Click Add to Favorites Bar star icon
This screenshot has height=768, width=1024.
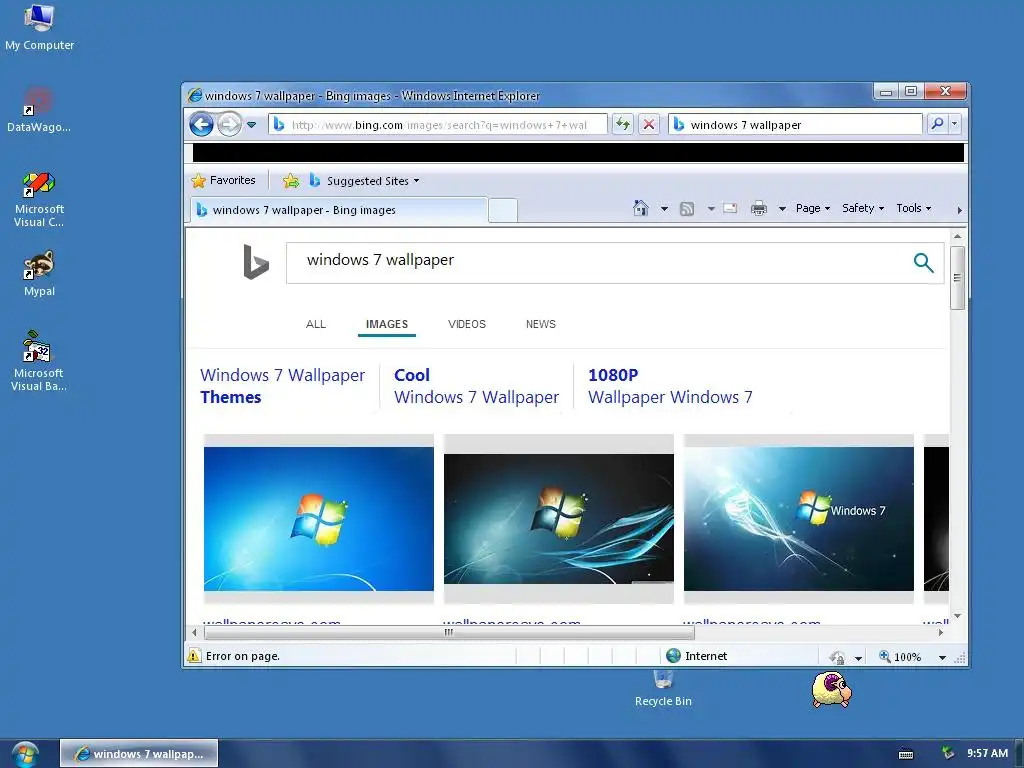[291, 181]
